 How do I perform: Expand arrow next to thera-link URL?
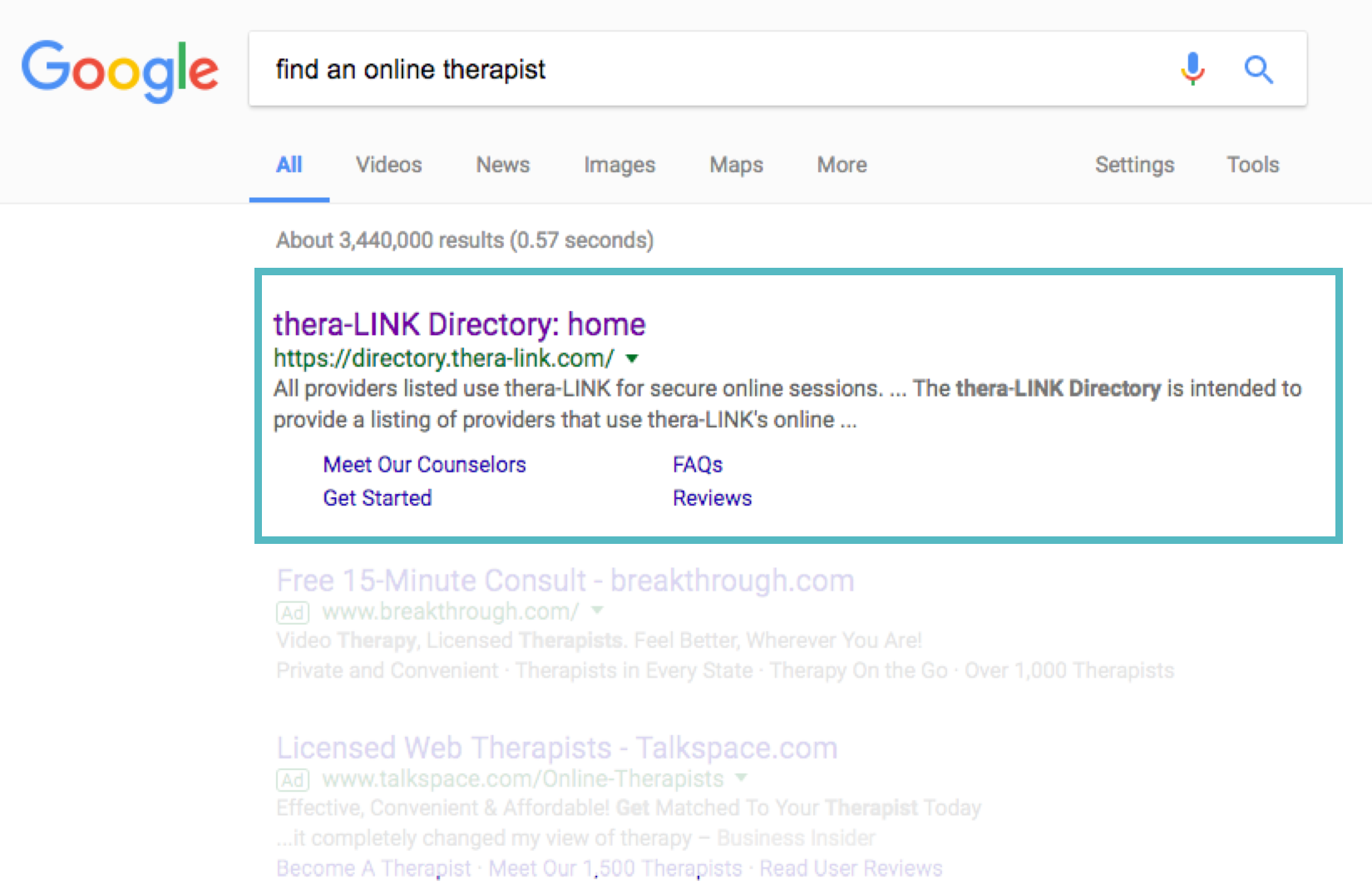click(x=632, y=359)
